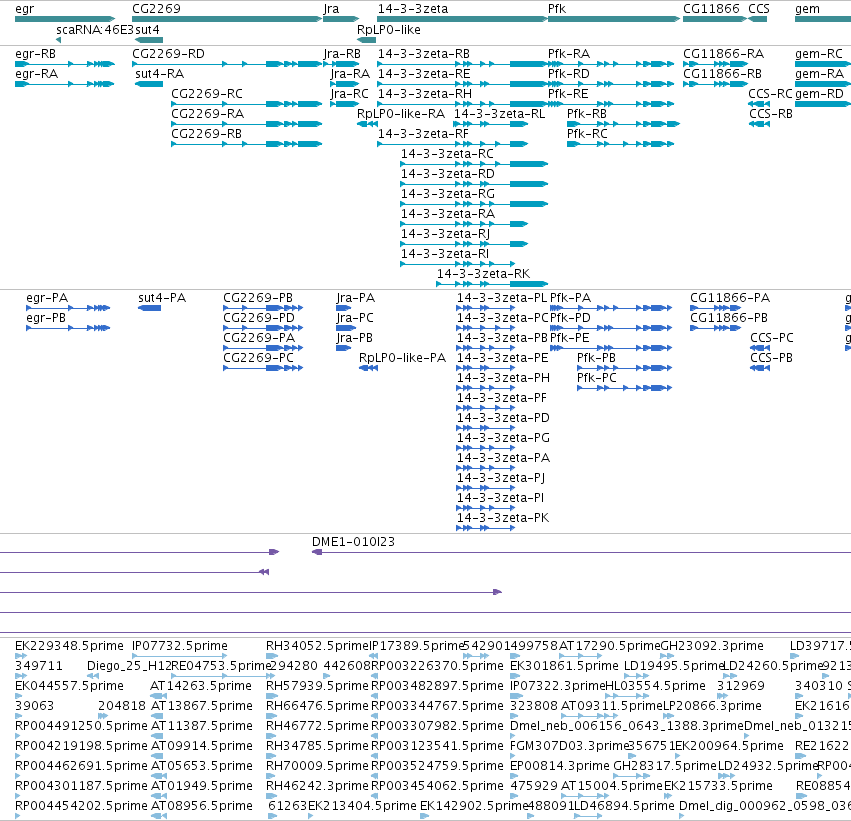Click the 14-3-3zeta-RB transcript
This screenshot has width=851, height=821.
pos(462,64)
